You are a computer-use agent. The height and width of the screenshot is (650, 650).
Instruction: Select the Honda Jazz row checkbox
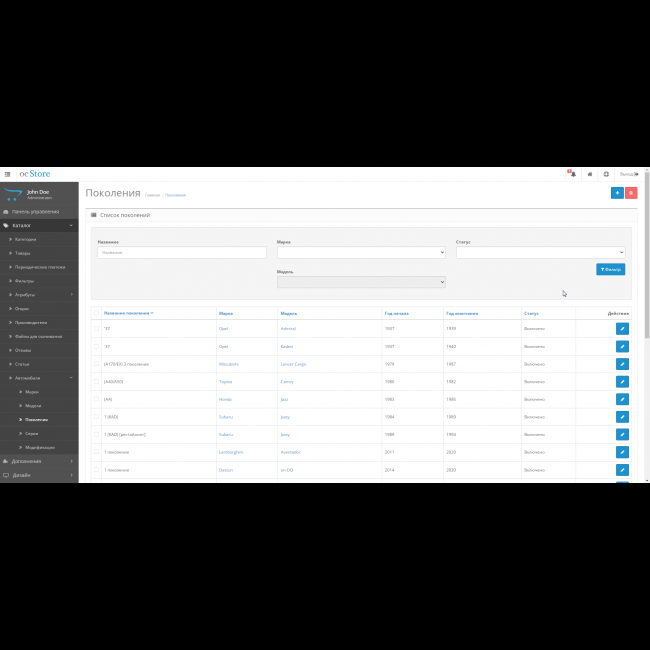(x=96, y=399)
